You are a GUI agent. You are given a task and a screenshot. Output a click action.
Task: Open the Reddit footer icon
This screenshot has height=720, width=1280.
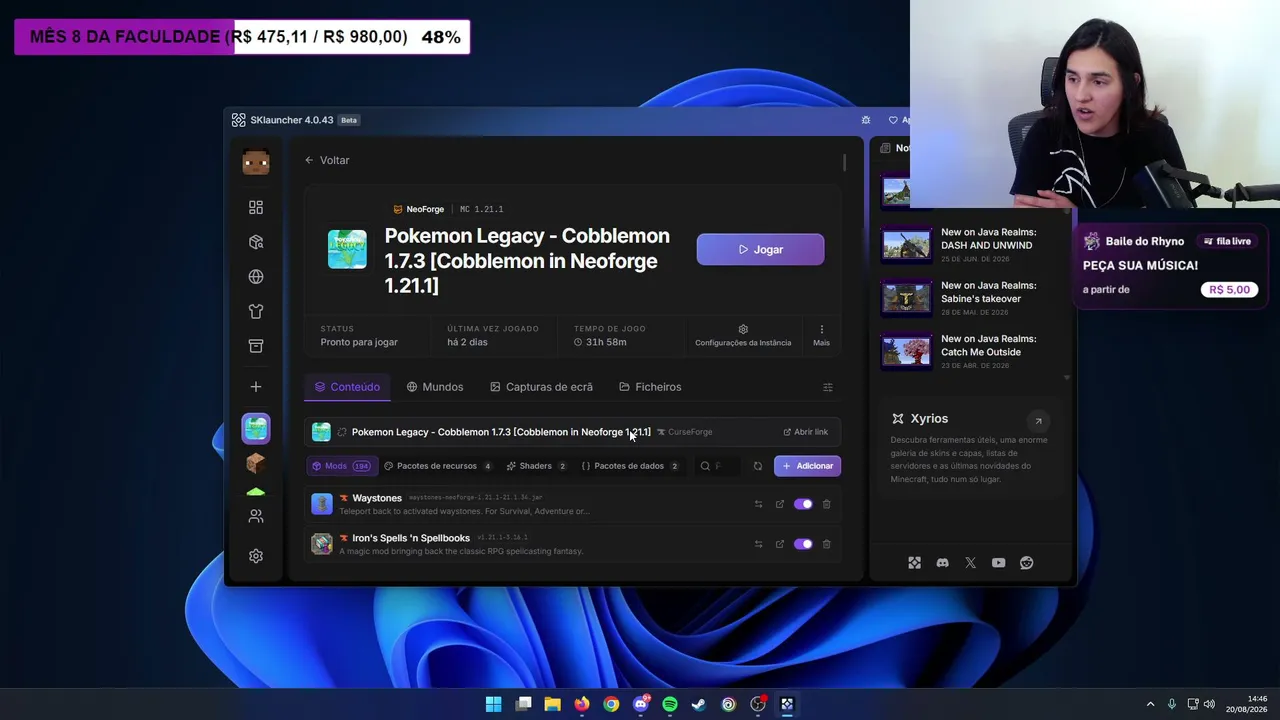(x=1026, y=563)
